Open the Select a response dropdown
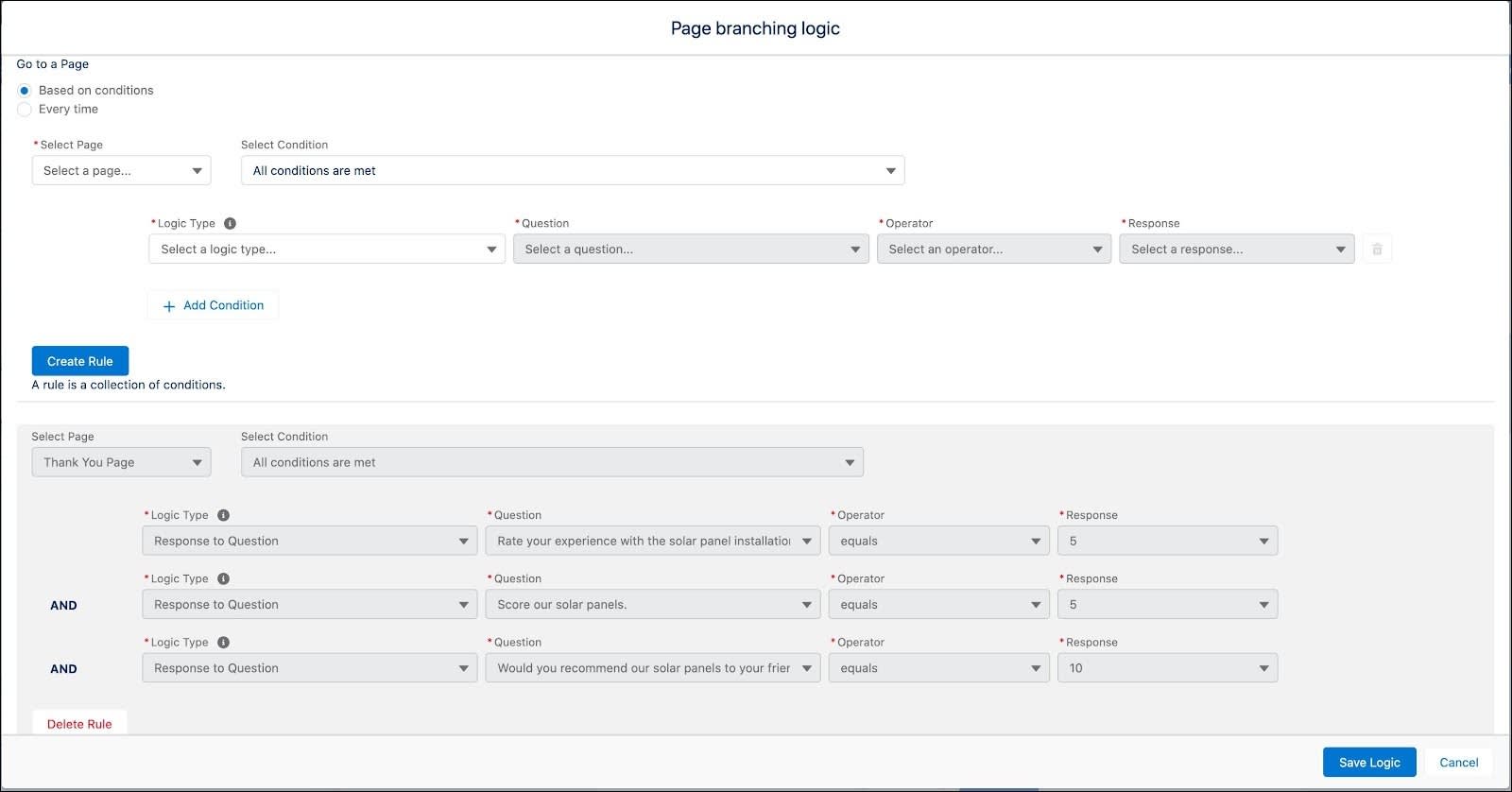Viewport: 1512px width, 792px height. pos(1237,250)
